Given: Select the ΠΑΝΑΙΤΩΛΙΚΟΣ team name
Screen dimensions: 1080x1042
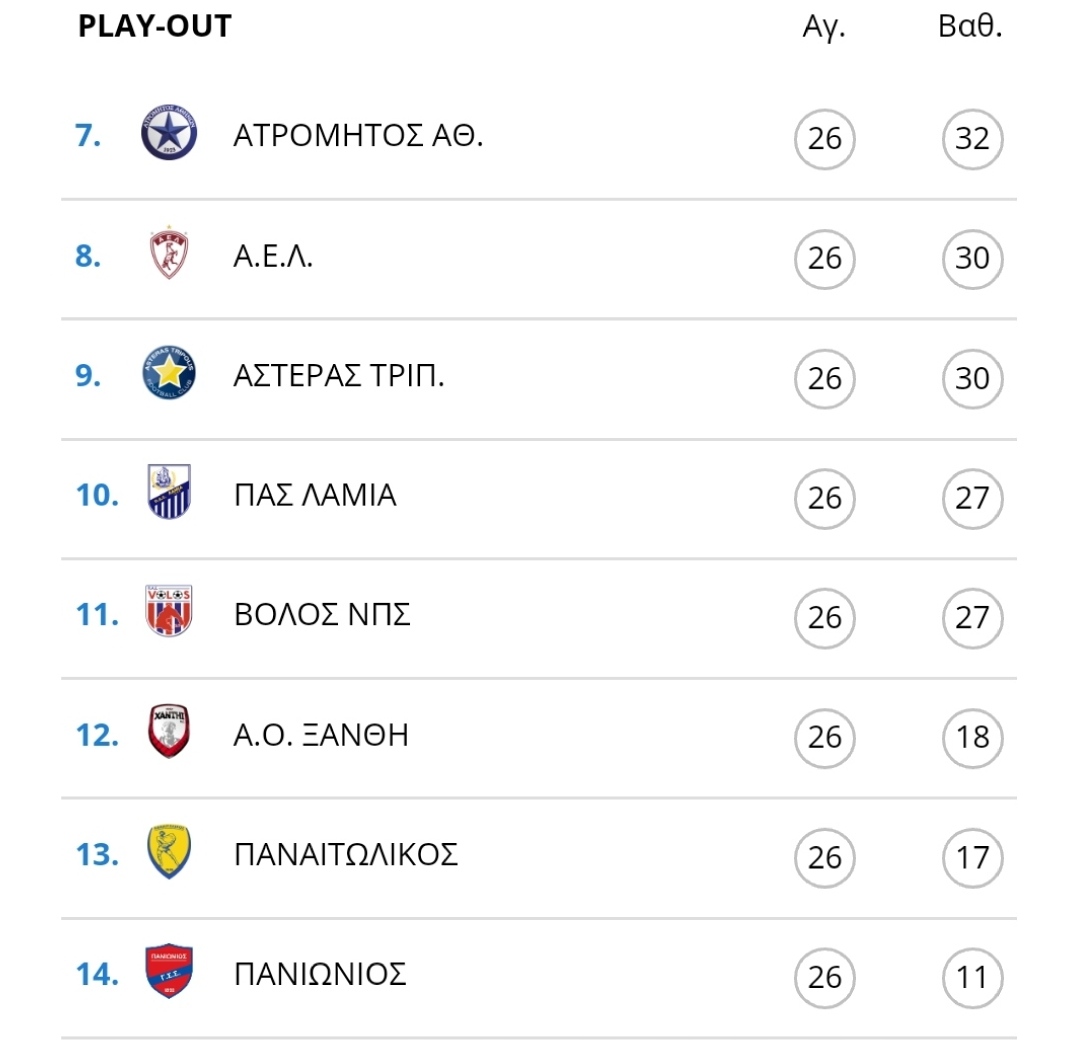Looking at the screenshot, I should pyautogui.click(x=346, y=855).
